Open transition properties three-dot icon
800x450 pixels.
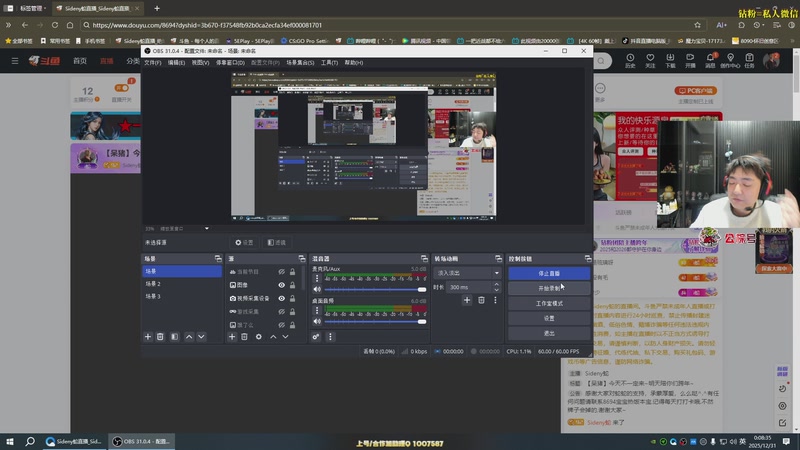(x=495, y=300)
